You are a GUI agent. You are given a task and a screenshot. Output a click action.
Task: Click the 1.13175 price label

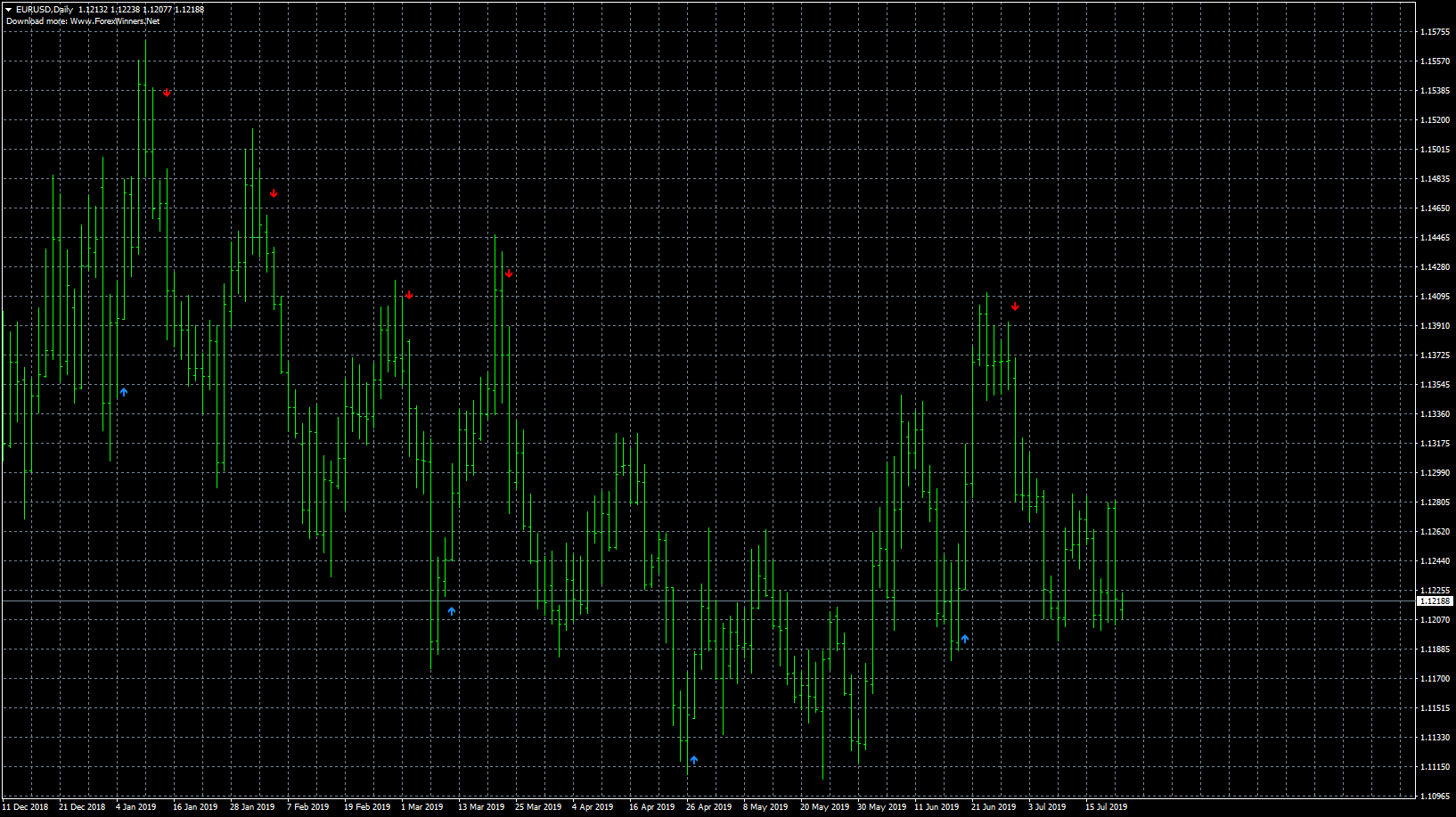pos(1435,444)
